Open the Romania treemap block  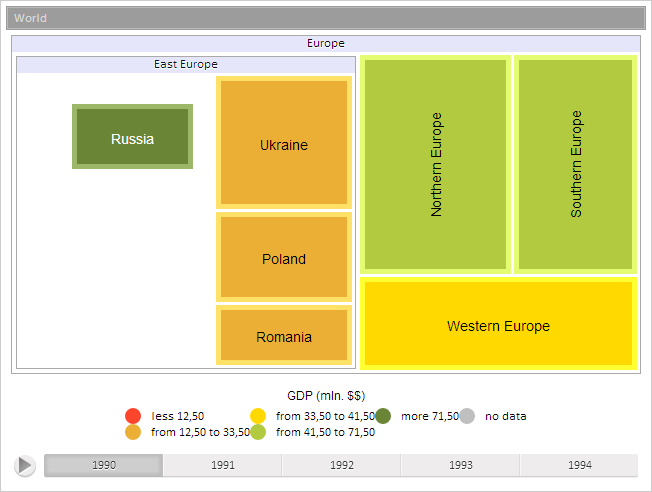click(284, 335)
